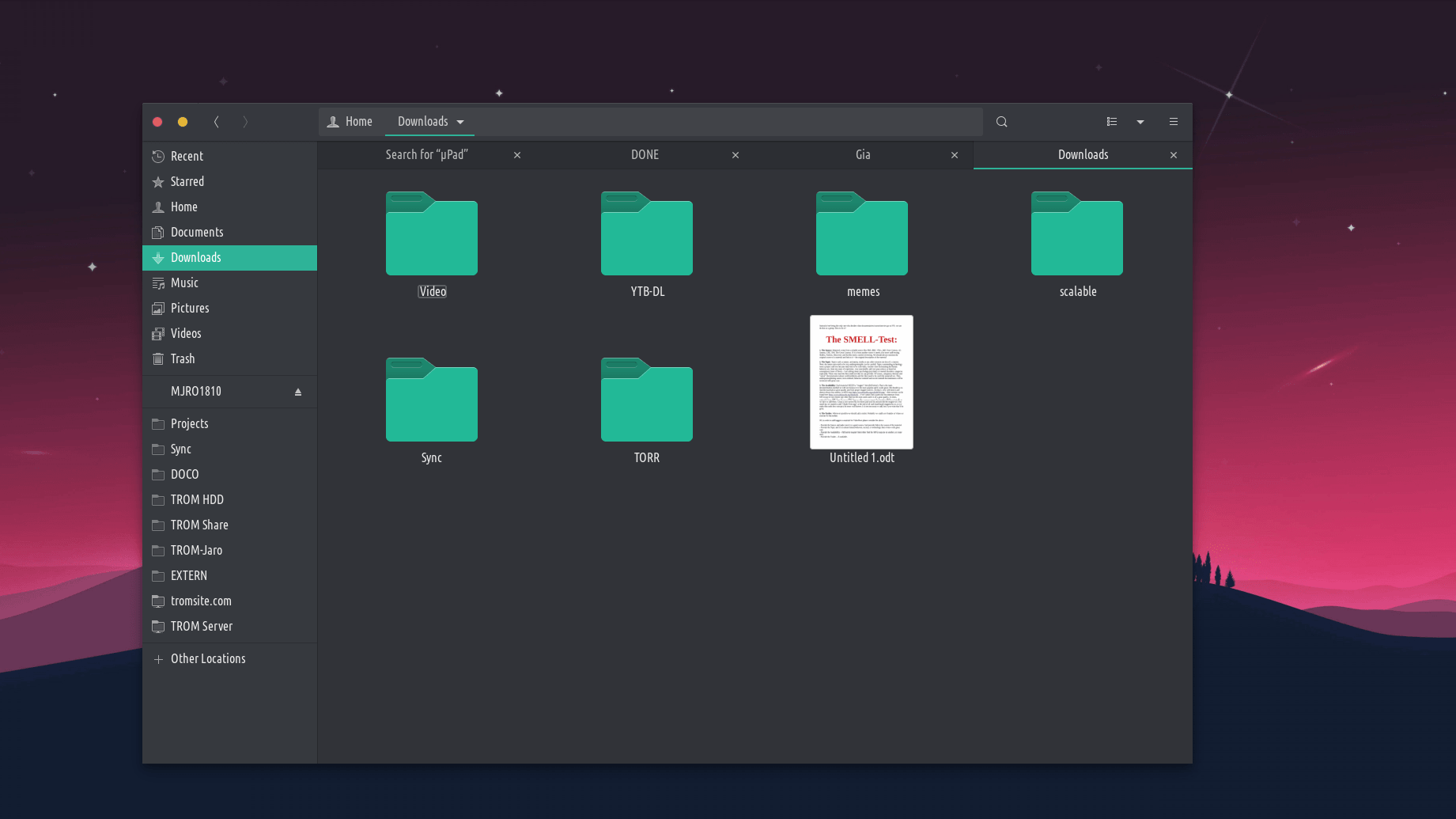
Task: Open the view options dropdown arrow
Action: click(x=1140, y=122)
